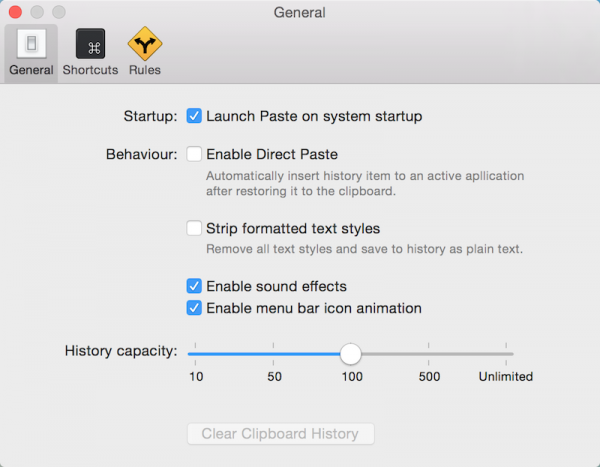Enable Direct Paste checkbox
Image resolution: width=600 pixels, height=467 pixels.
pyautogui.click(x=194, y=154)
